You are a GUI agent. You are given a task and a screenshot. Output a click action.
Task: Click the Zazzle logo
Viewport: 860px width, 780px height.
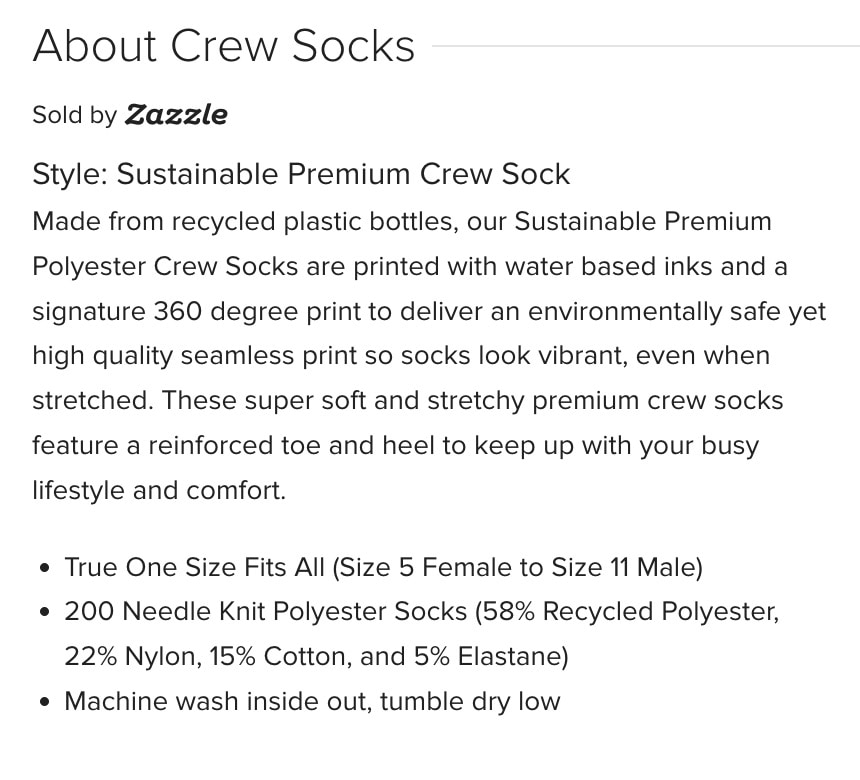(x=176, y=115)
